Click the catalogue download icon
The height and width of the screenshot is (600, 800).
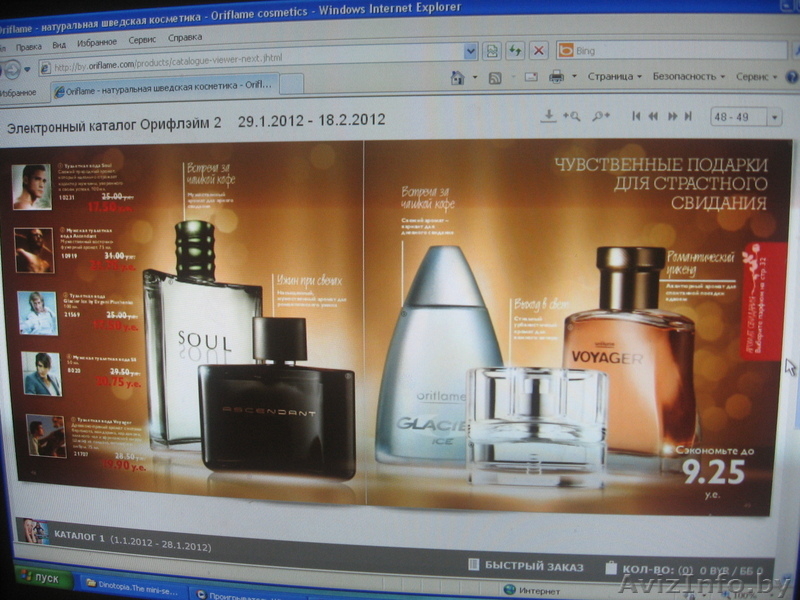[x=548, y=116]
